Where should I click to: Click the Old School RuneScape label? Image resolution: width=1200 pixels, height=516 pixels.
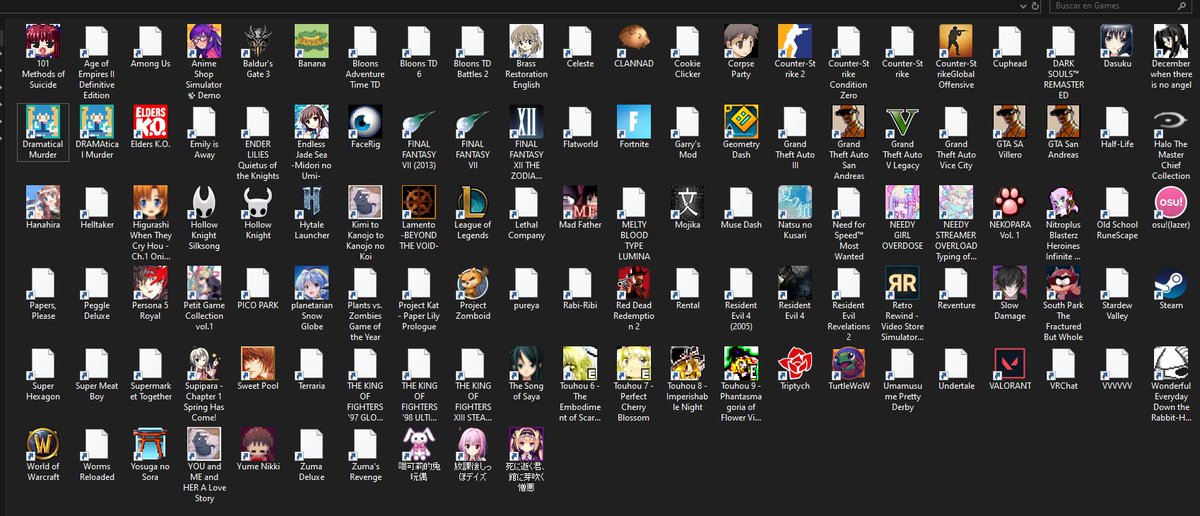(x=1117, y=231)
